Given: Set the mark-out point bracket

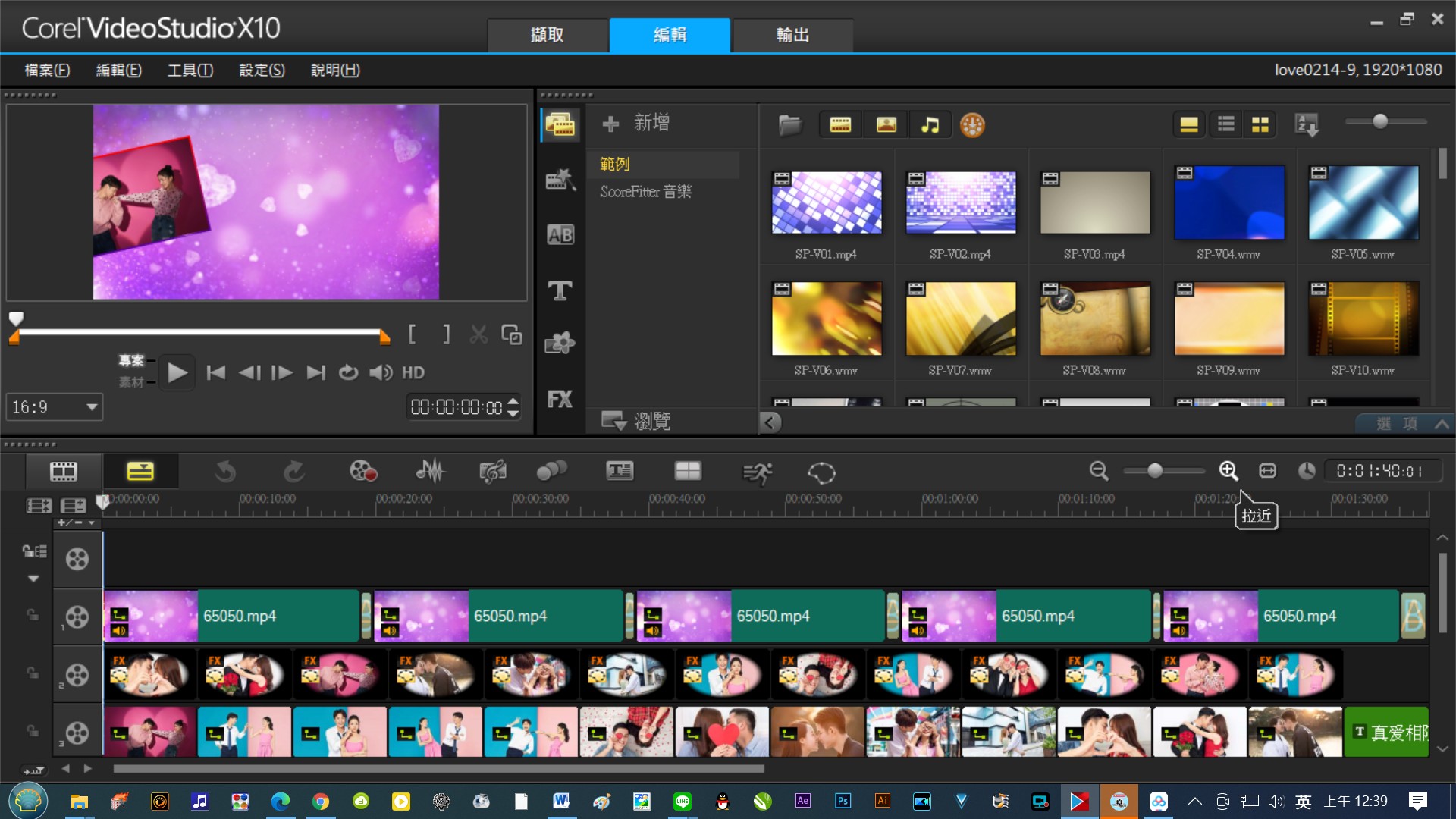Looking at the screenshot, I should [x=446, y=334].
